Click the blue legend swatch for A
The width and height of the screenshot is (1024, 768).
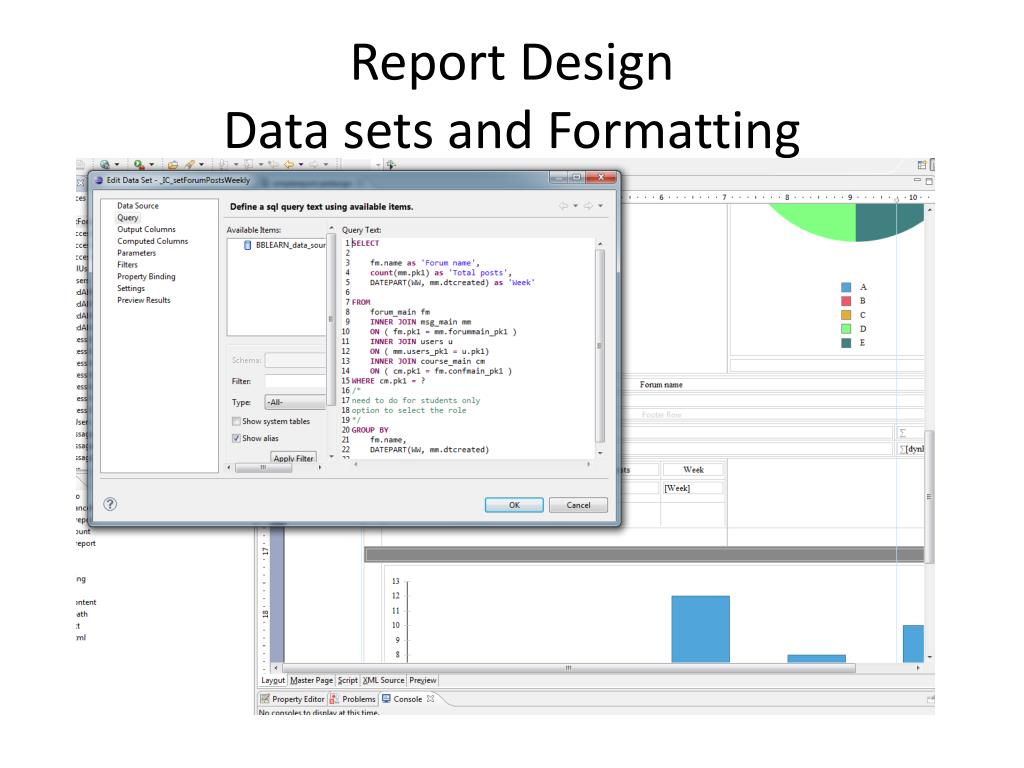coord(846,287)
